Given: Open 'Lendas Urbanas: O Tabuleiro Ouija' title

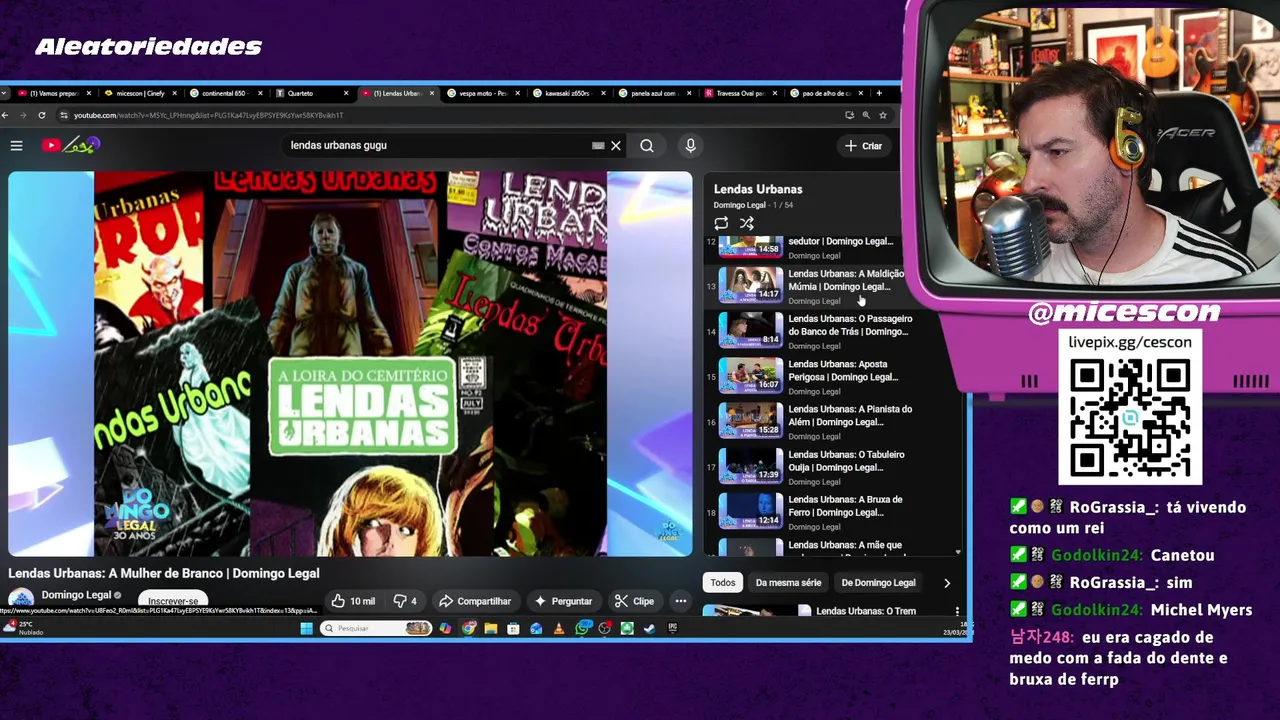Looking at the screenshot, I should [846, 461].
